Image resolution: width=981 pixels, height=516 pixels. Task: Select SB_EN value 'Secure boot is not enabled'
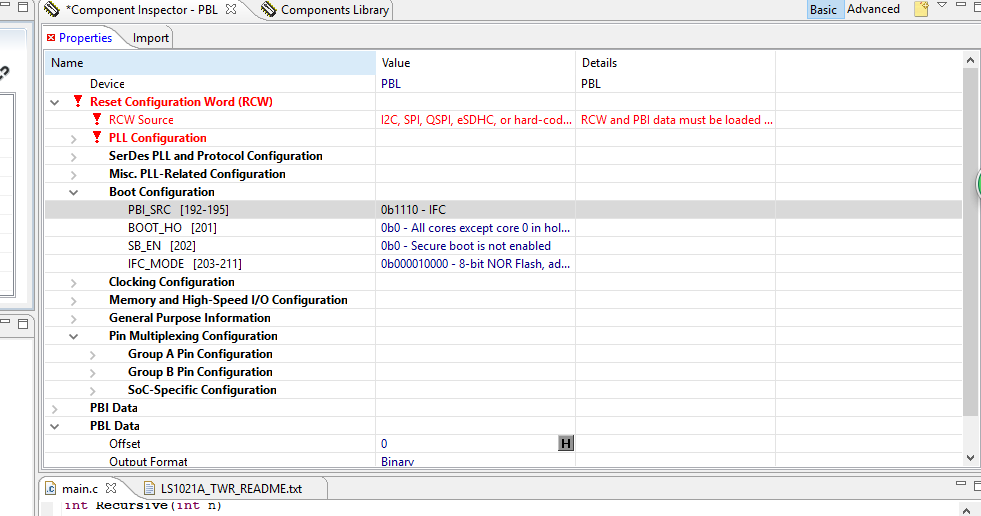pyautogui.click(x=465, y=246)
